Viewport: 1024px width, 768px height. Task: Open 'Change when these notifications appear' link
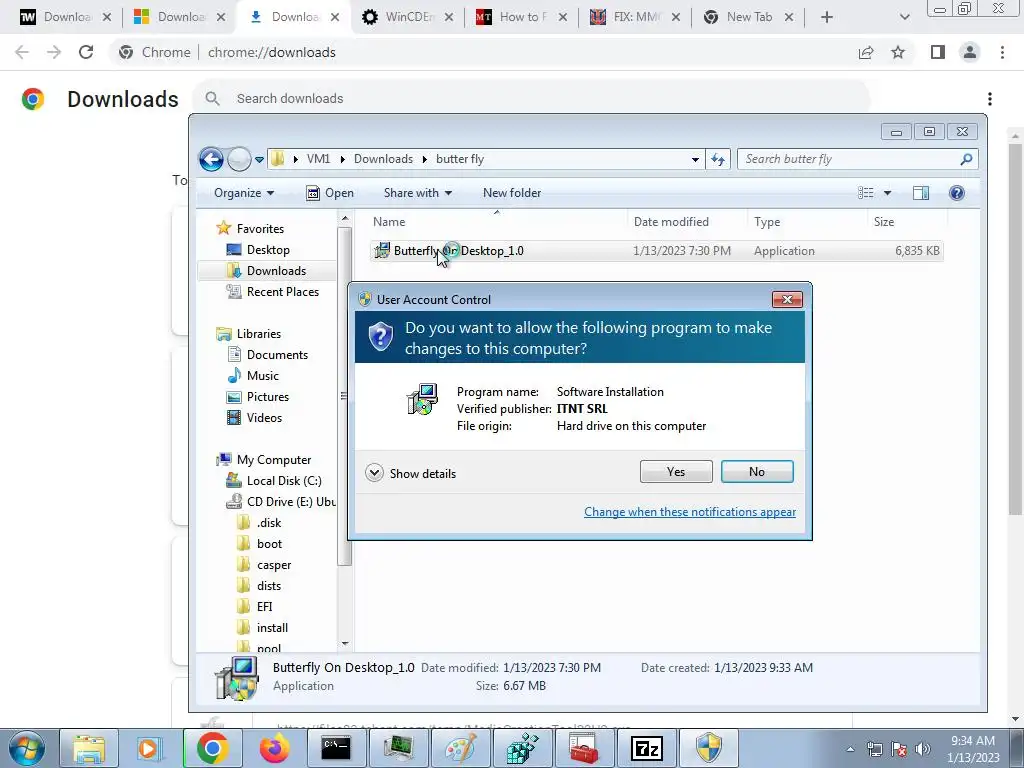click(x=690, y=512)
